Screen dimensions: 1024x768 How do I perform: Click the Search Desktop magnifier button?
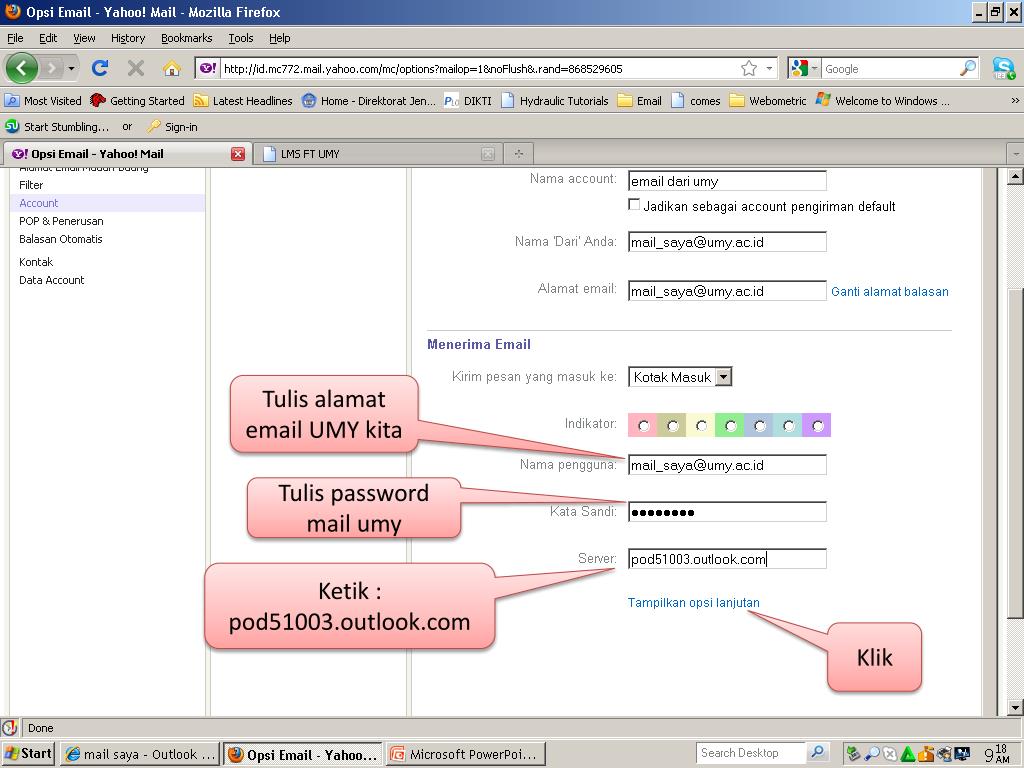tap(817, 752)
